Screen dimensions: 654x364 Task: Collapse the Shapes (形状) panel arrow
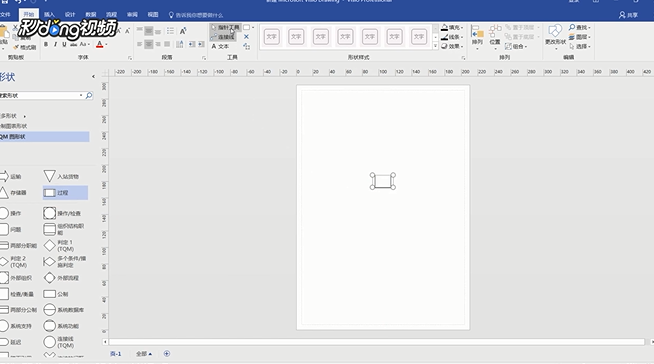(x=93, y=77)
